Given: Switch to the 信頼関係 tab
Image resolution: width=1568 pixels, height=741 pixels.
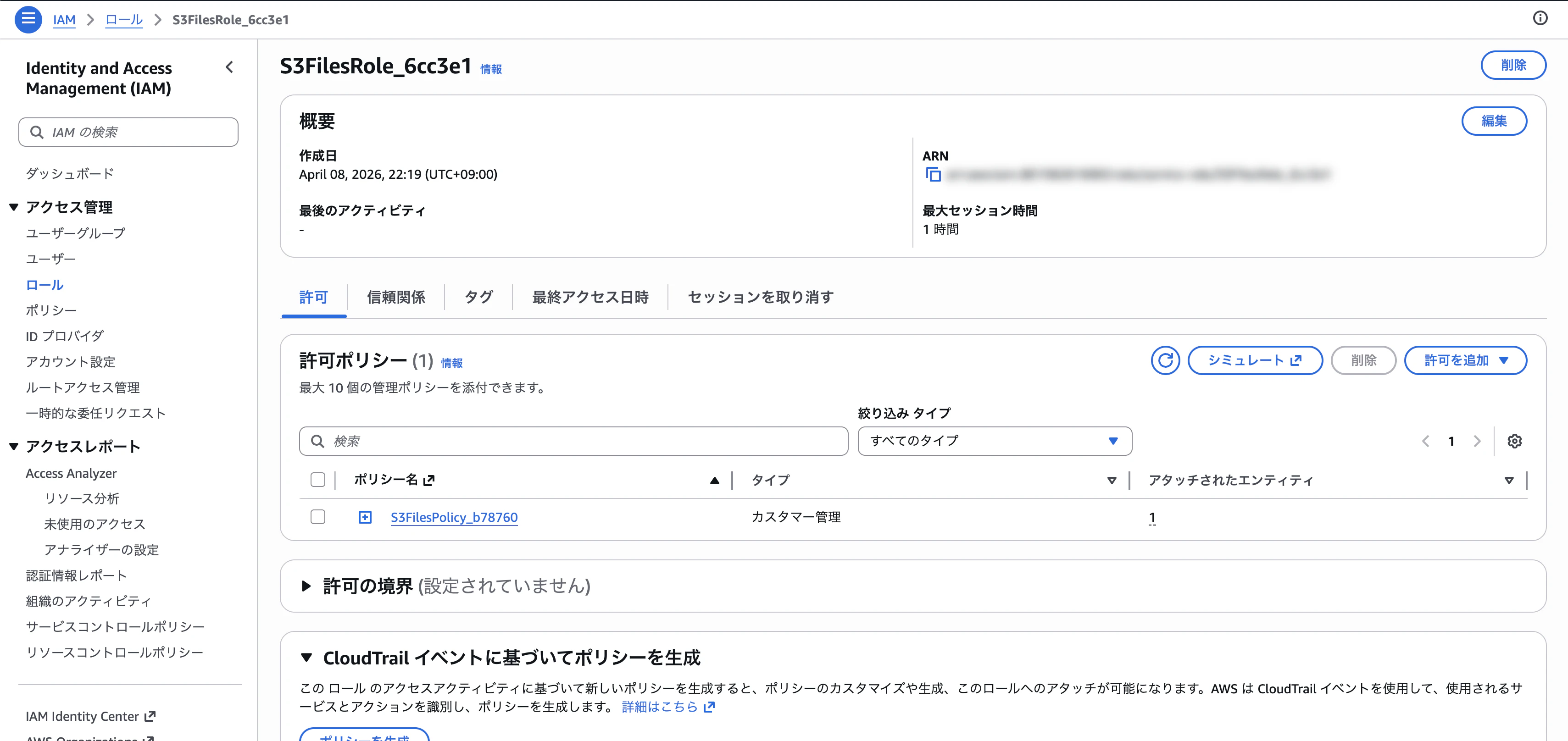Looking at the screenshot, I should [395, 298].
